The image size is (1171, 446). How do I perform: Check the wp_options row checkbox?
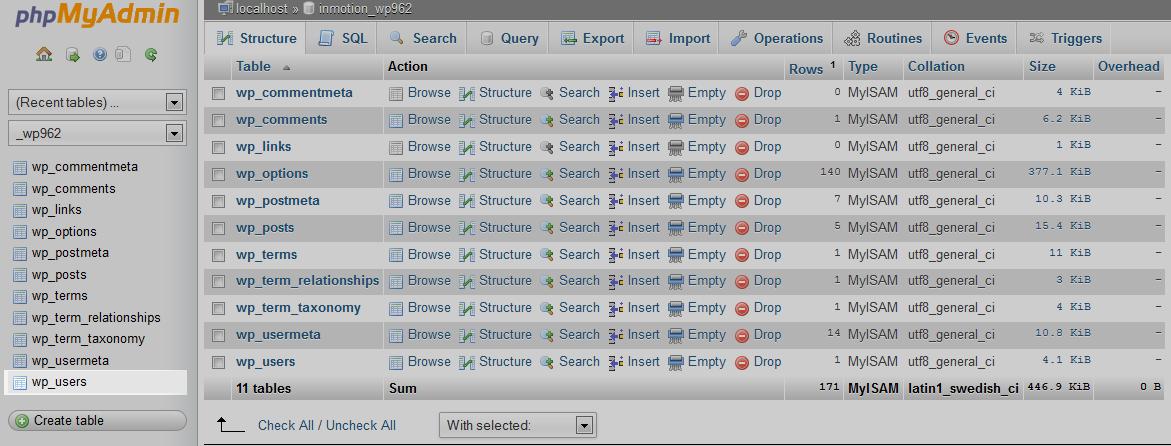218,174
